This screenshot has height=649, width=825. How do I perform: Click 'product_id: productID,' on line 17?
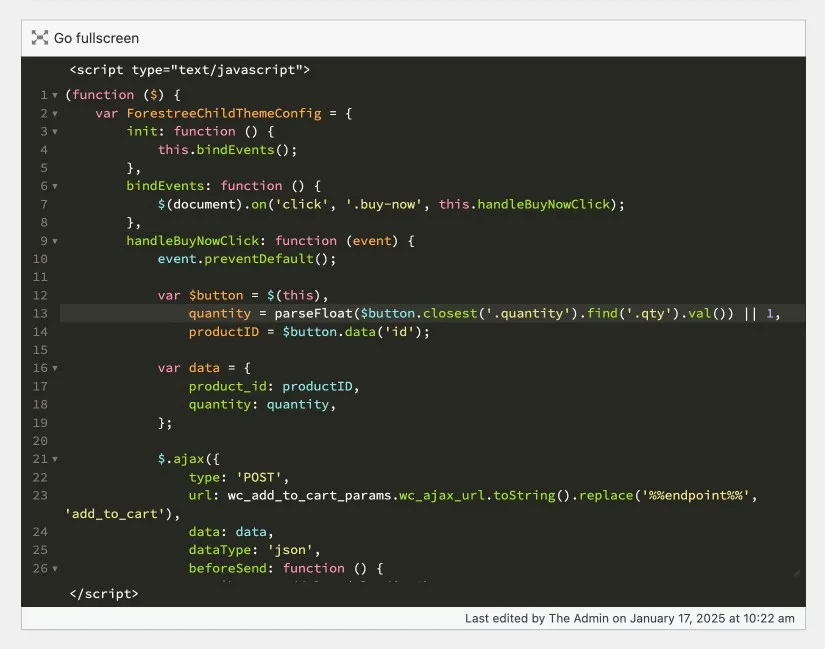click(274, 387)
